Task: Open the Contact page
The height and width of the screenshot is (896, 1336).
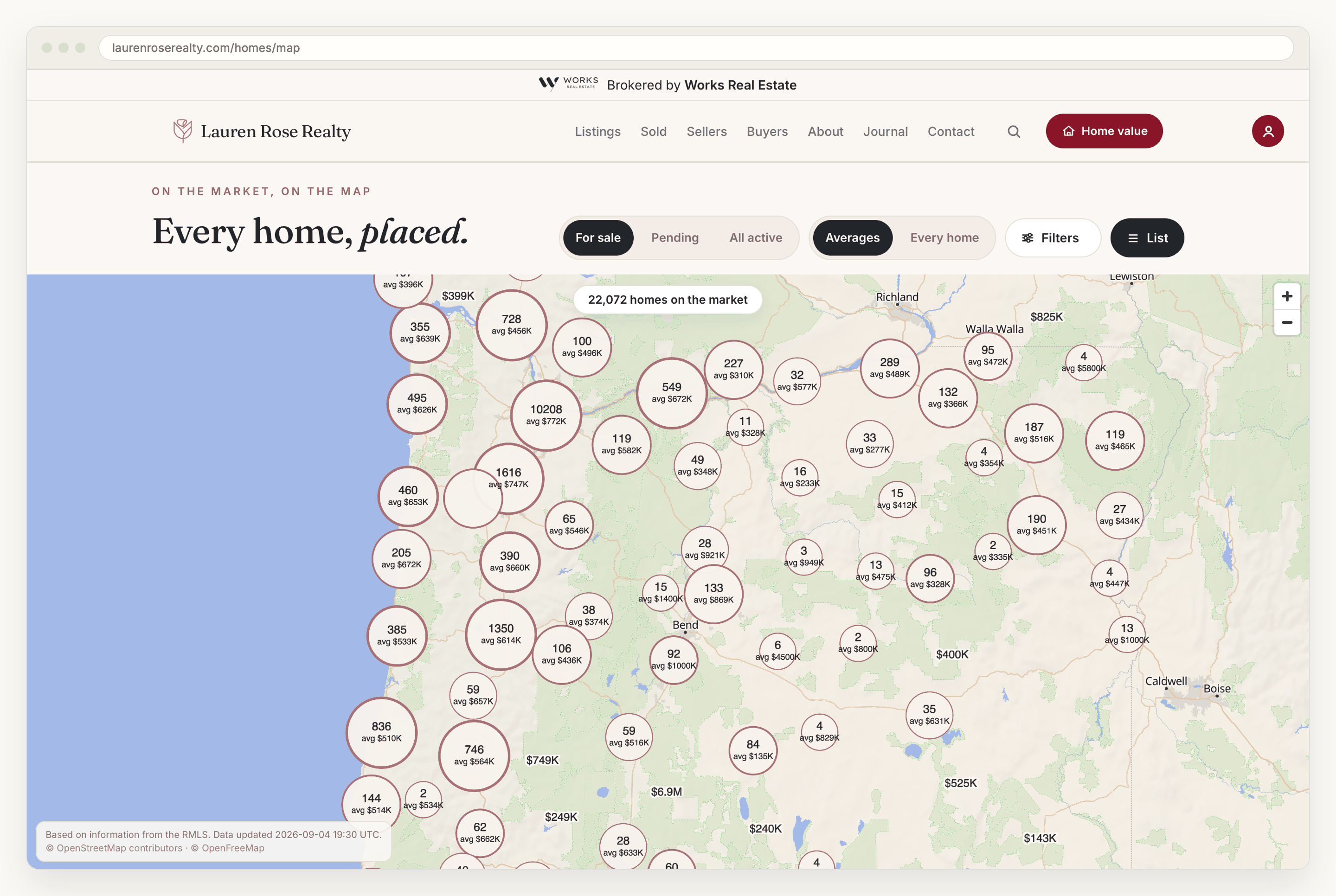Action: [x=951, y=131]
